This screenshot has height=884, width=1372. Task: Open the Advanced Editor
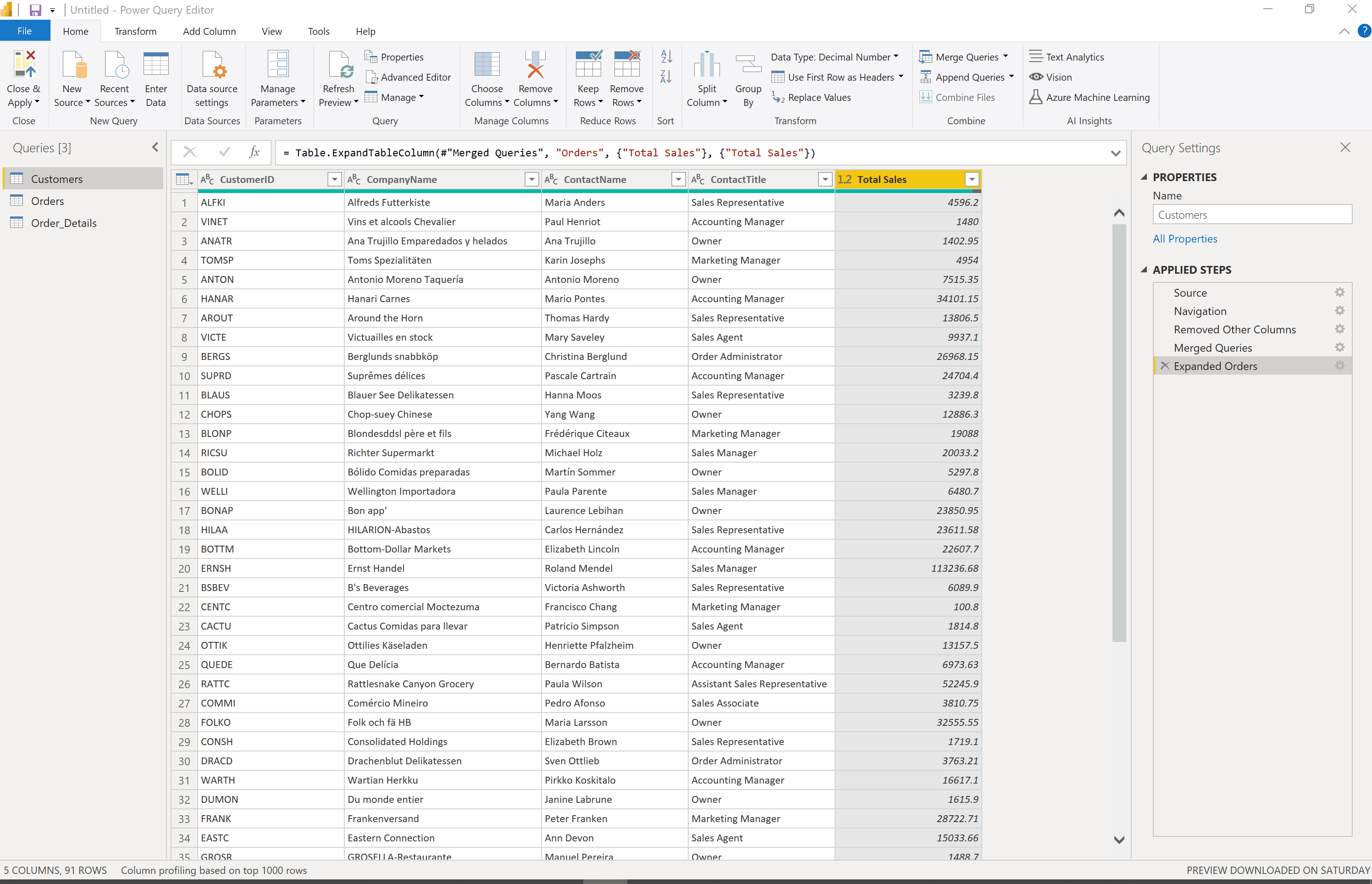tap(408, 77)
